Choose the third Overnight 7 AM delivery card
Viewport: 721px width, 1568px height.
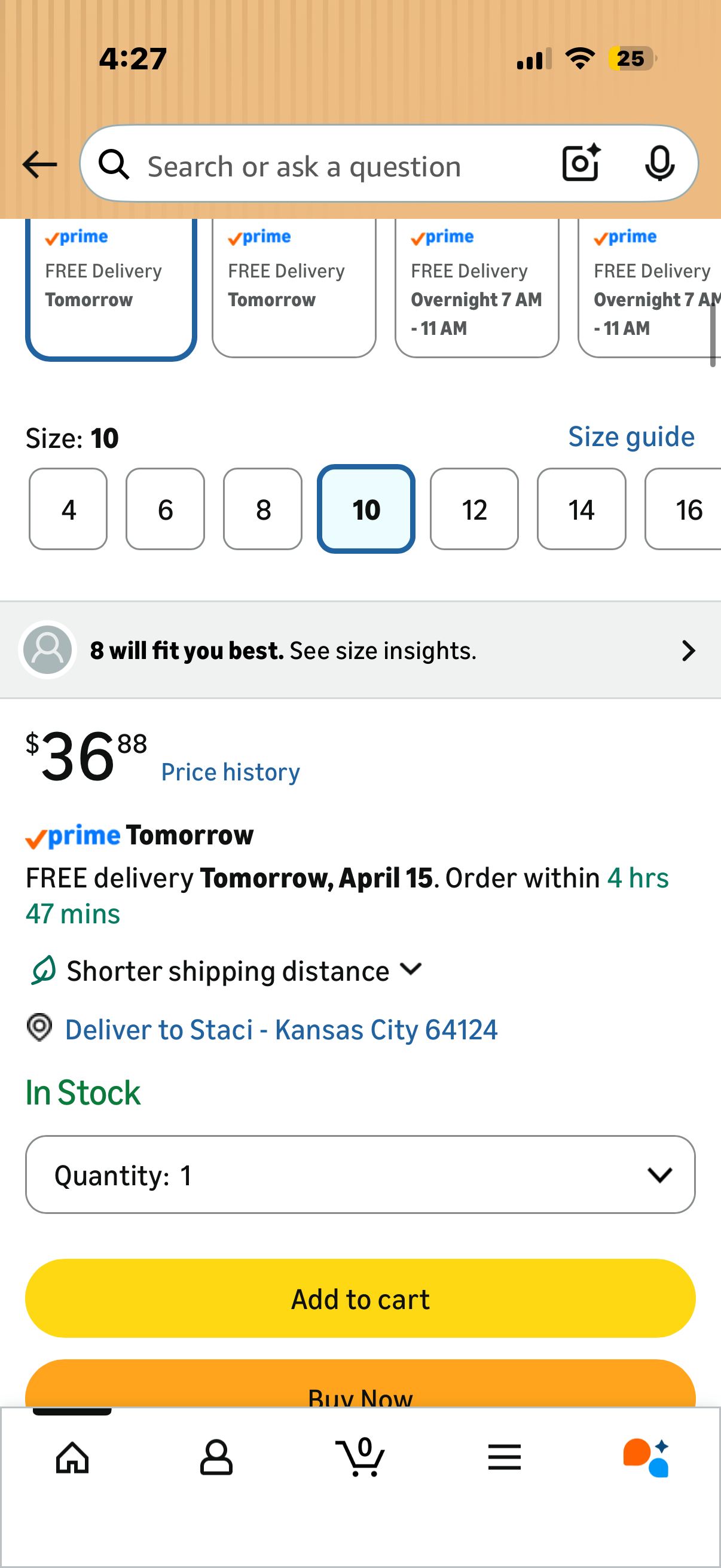[x=477, y=287]
